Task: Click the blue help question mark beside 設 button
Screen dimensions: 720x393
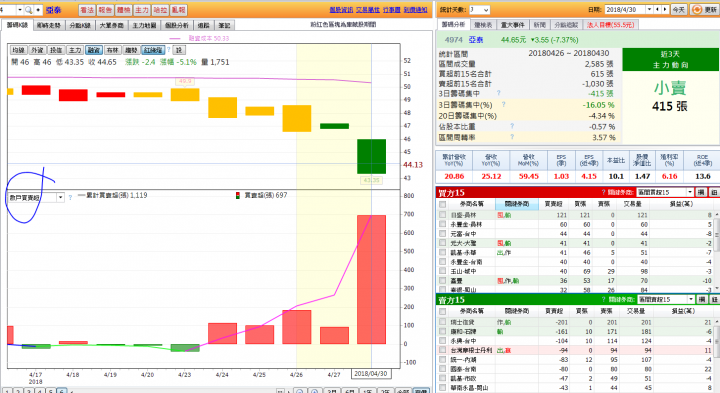Action: (x=169, y=50)
